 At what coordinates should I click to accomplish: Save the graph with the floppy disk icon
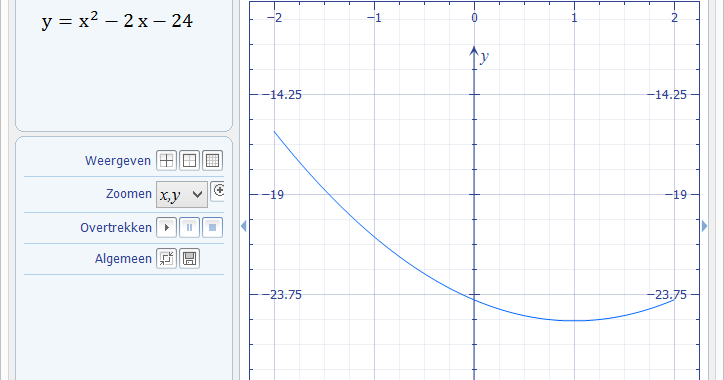[x=189, y=259]
